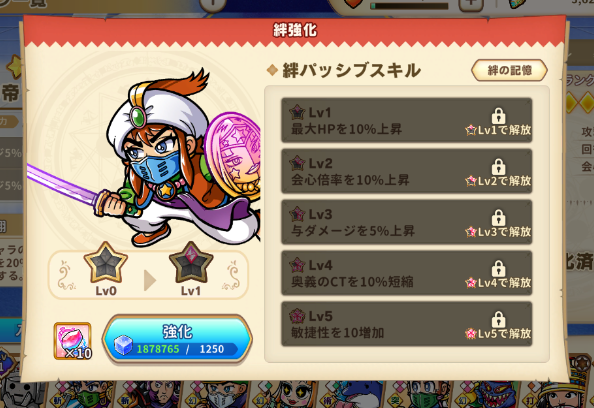This screenshot has width=594, height=408.
Task: Click the lock icon on Lv3 skill
Action: tap(499, 218)
